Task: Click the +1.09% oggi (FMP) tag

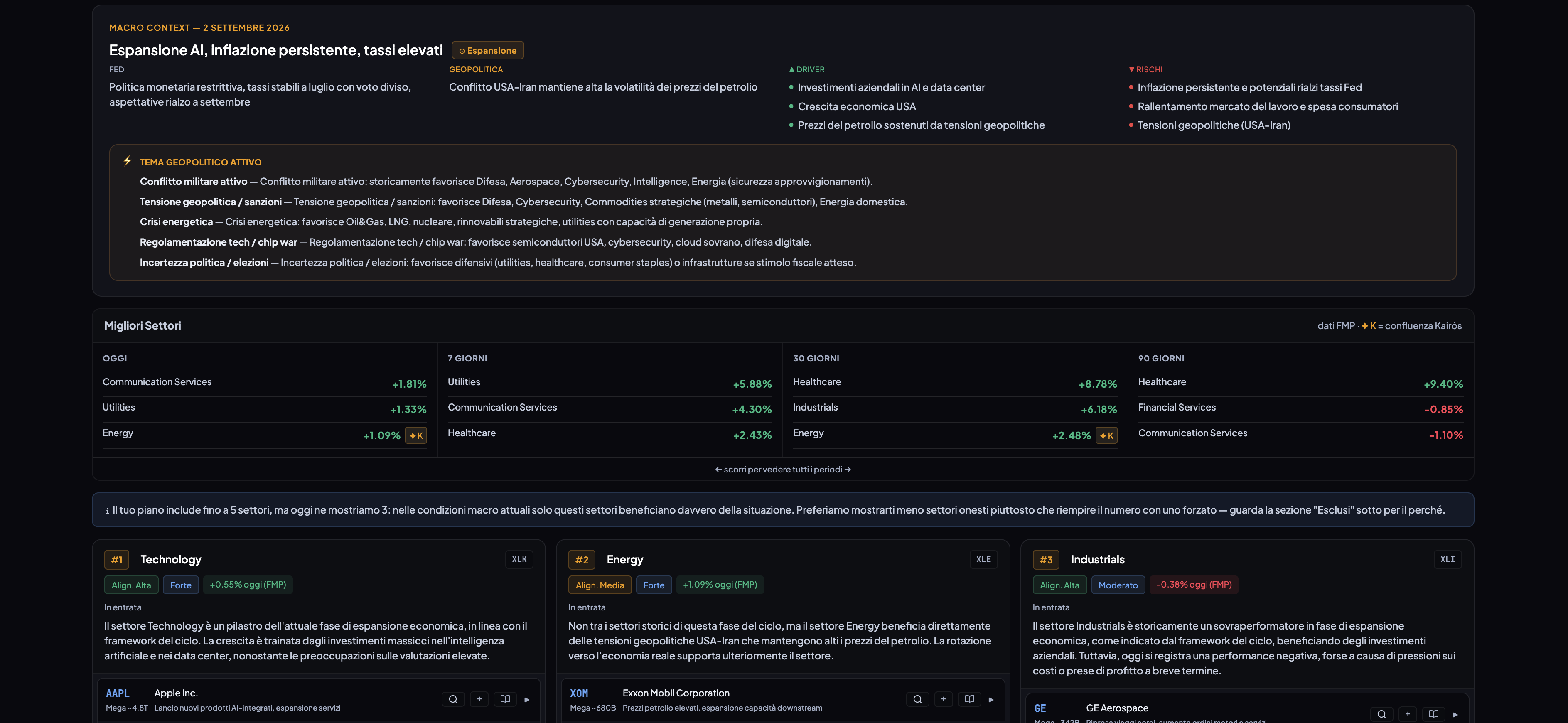Action: click(720, 585)
